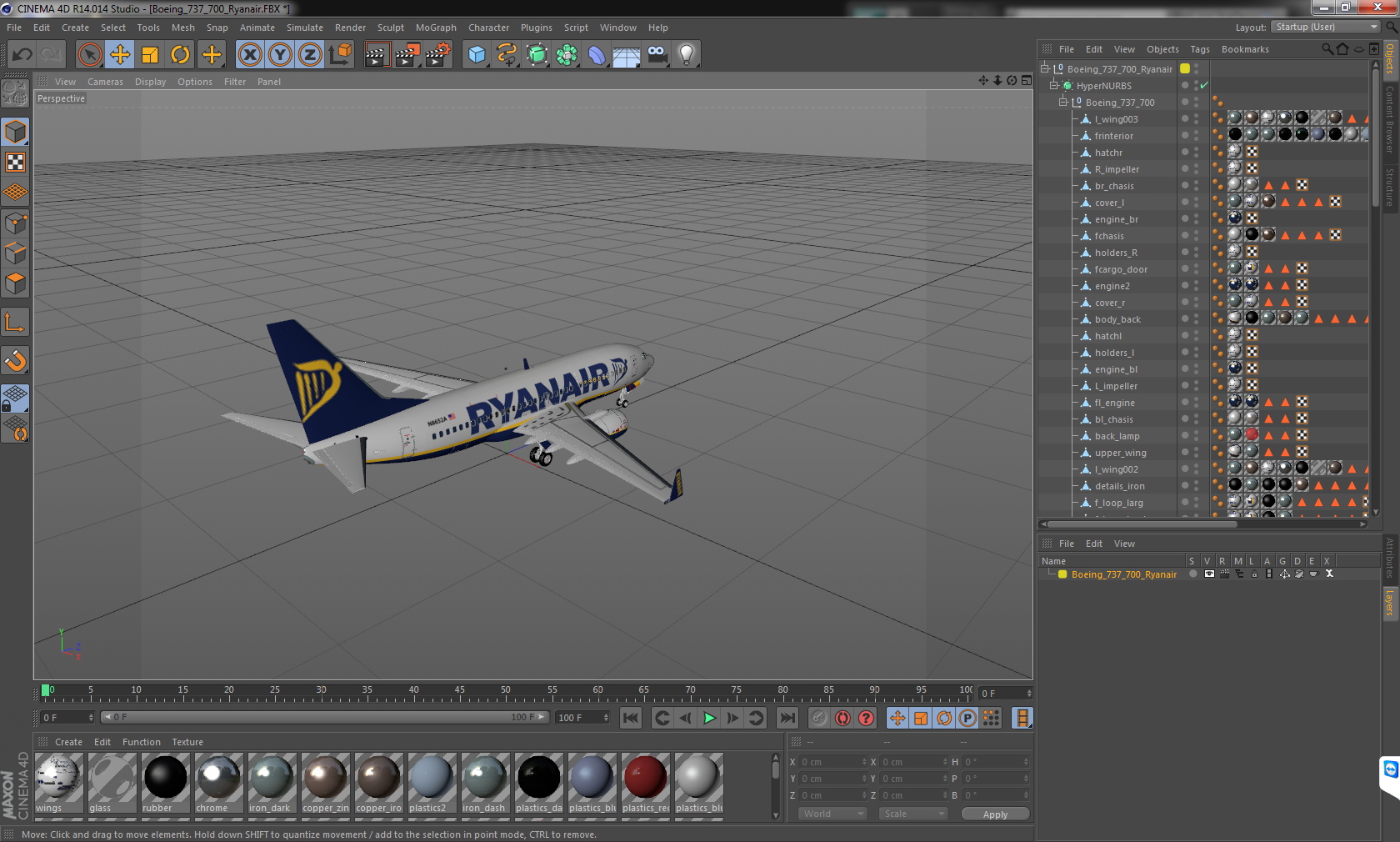Open the MoGraph menu
Image resolution: width=1400 pixels, height=842 pixels.
point(436,28)
